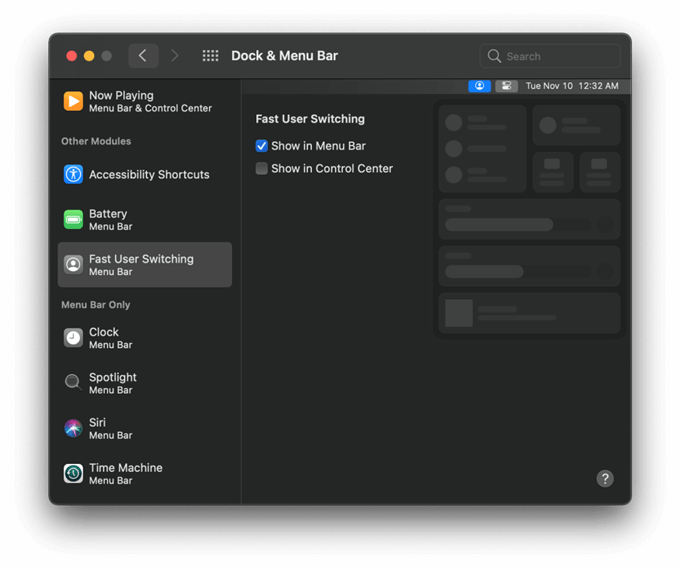Click in the Search input field
Image resolution: width=680 pixels, height=569 pixels.
pos(550,56)
